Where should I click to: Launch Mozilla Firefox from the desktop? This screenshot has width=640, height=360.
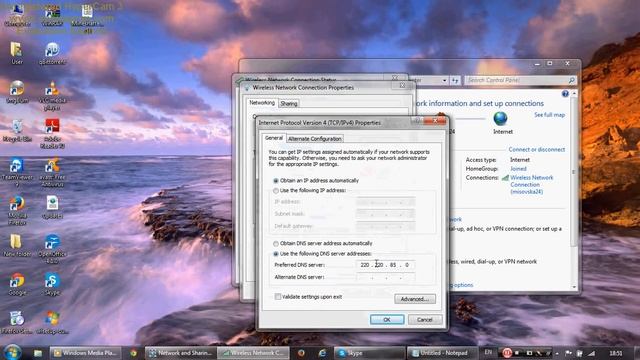coord(17,210)
